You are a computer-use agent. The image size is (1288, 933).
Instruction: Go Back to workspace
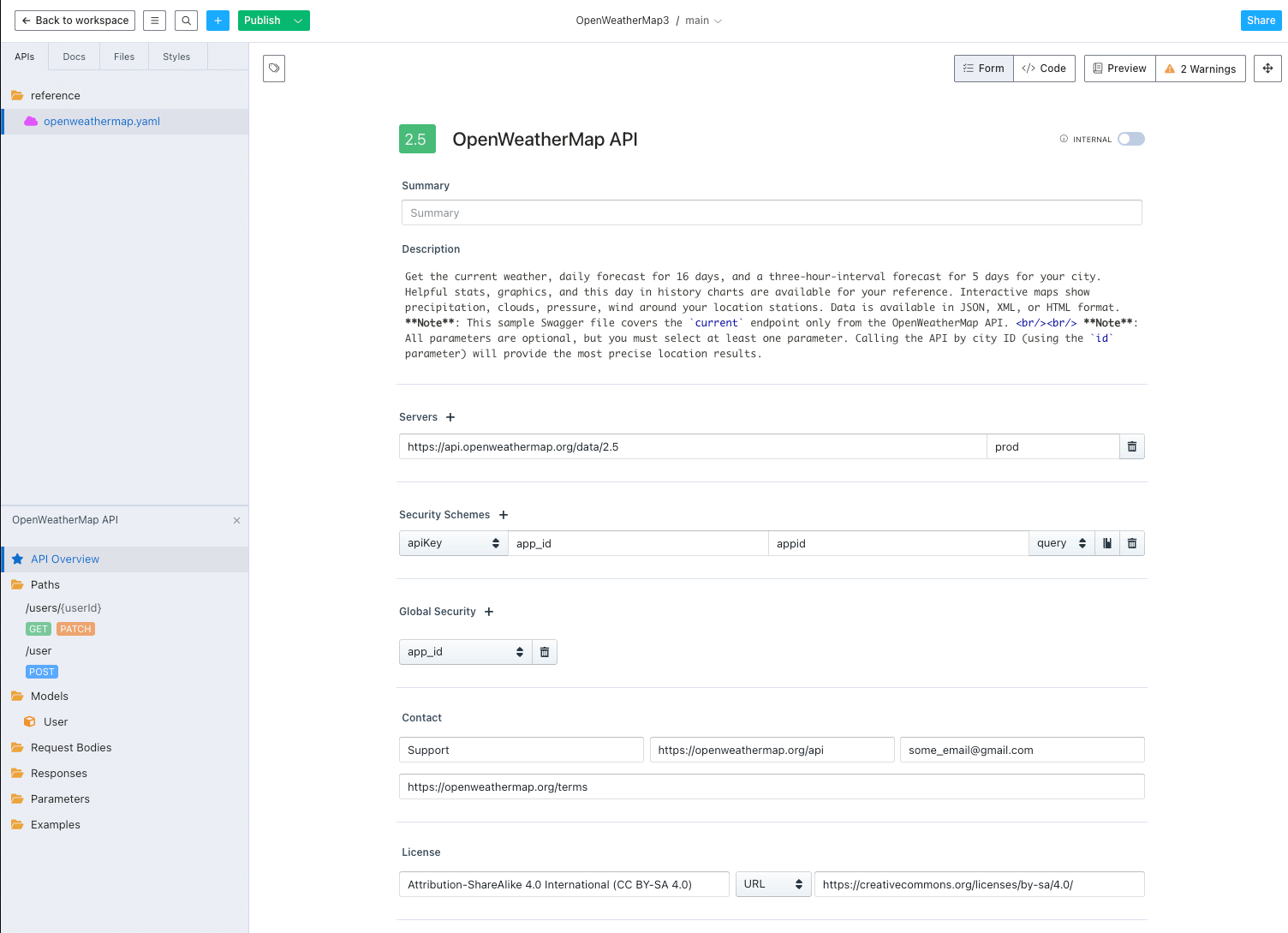[x=75, y=21]
